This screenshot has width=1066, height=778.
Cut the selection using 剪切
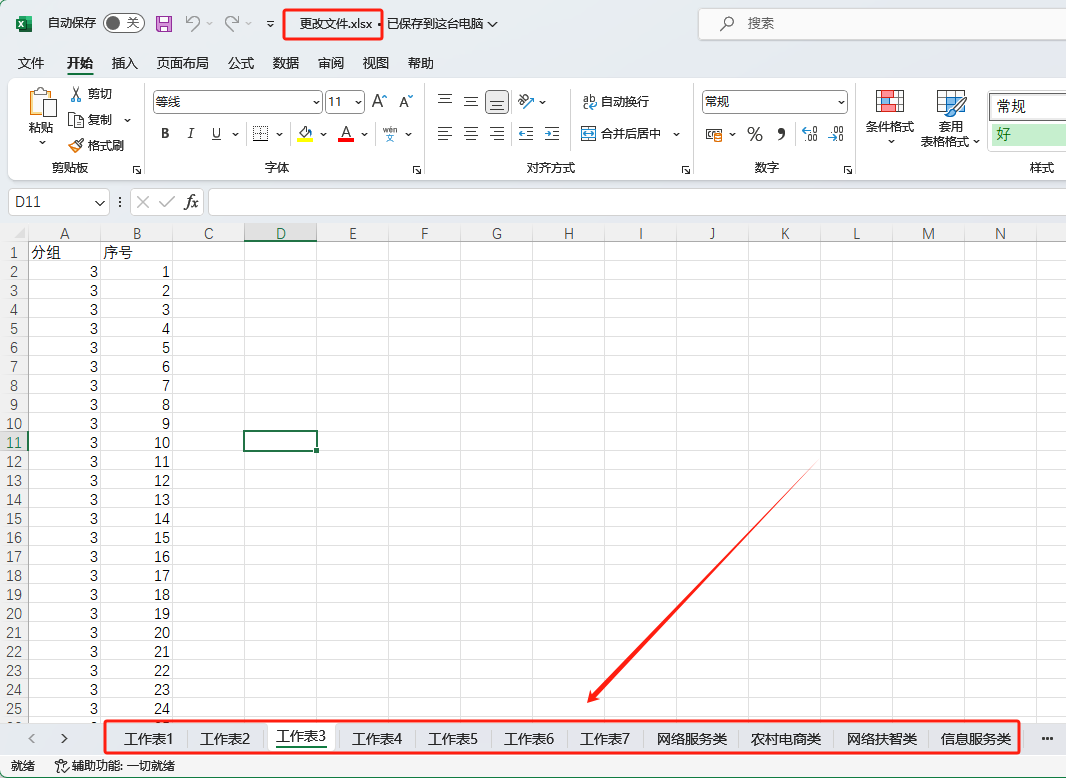point(97,93)
